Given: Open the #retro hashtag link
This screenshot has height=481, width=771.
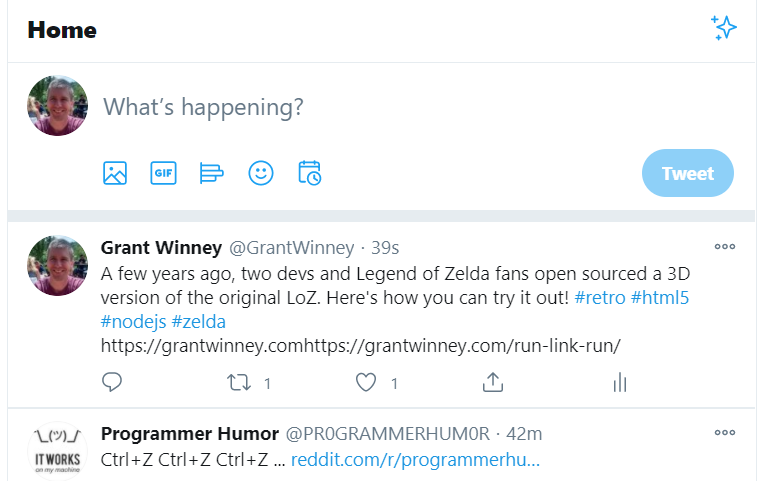Looking at the screenshot, I should point(600,298).
